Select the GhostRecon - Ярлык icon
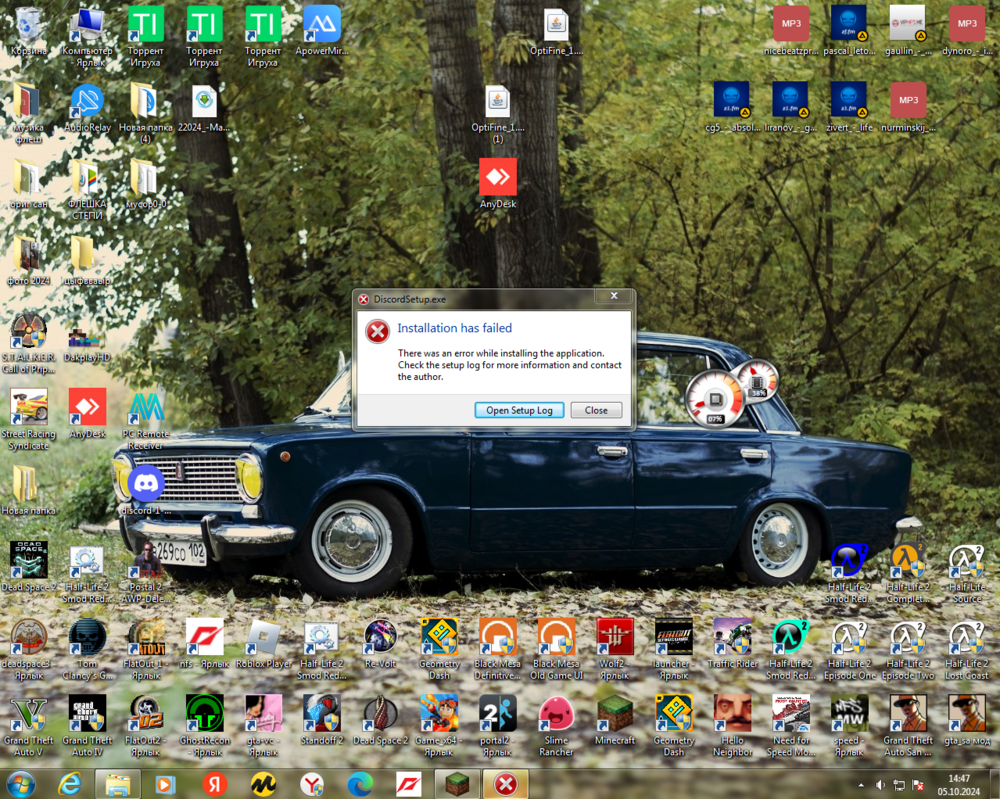This screenshot has height=799, width=1000. point(205,726)
